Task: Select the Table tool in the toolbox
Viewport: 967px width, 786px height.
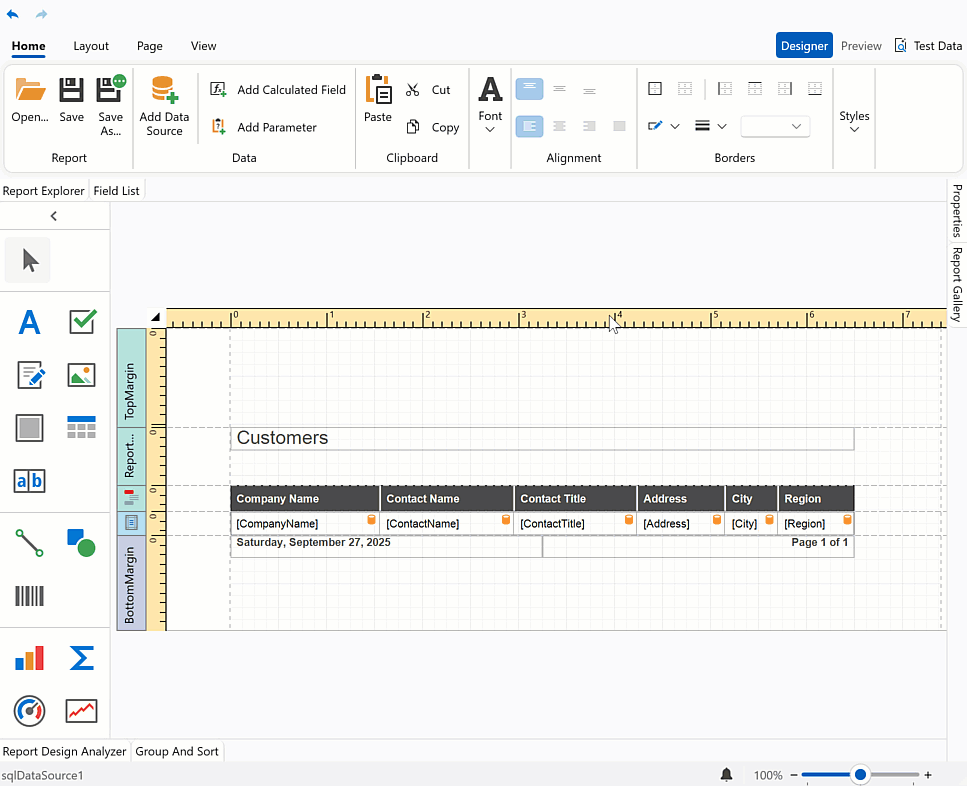Action: (81, 428)
